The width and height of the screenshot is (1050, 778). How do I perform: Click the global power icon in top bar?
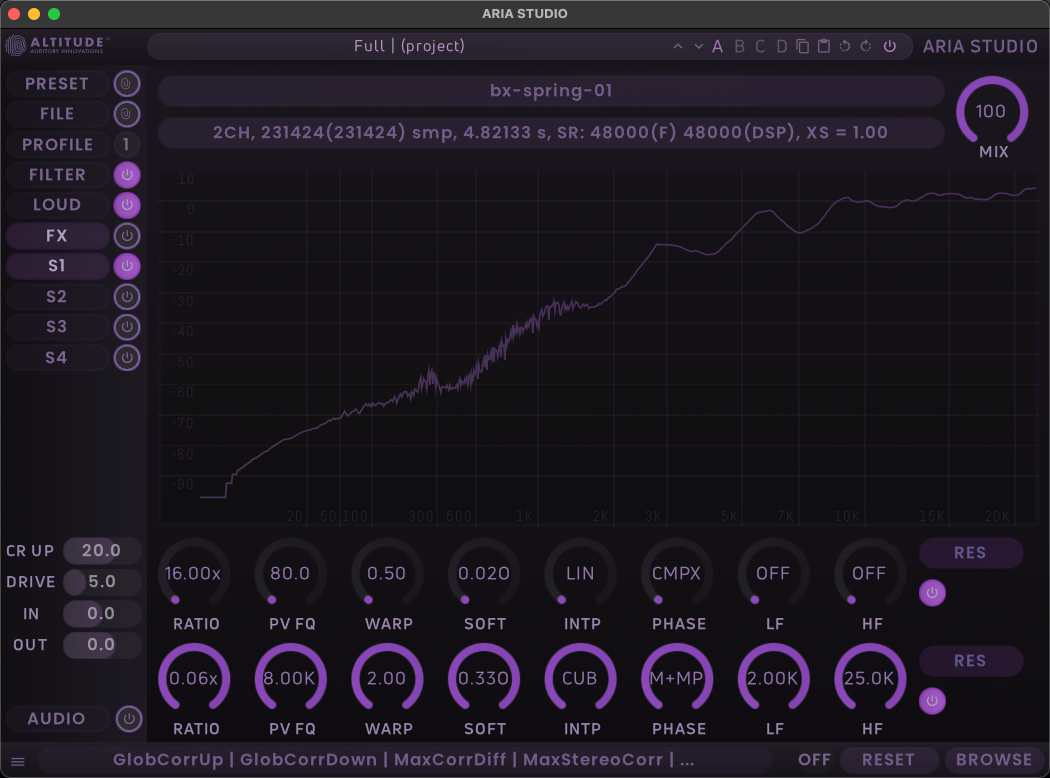(x=890, y=46)
